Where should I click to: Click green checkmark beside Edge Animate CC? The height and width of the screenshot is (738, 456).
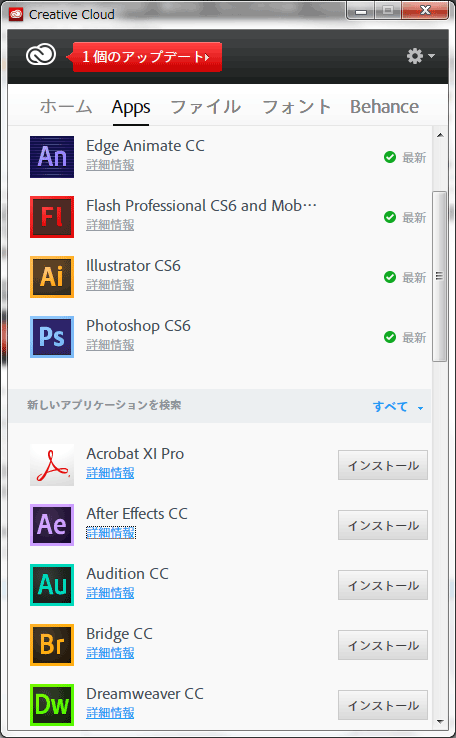pyautogui.click(x=390, y=157)
